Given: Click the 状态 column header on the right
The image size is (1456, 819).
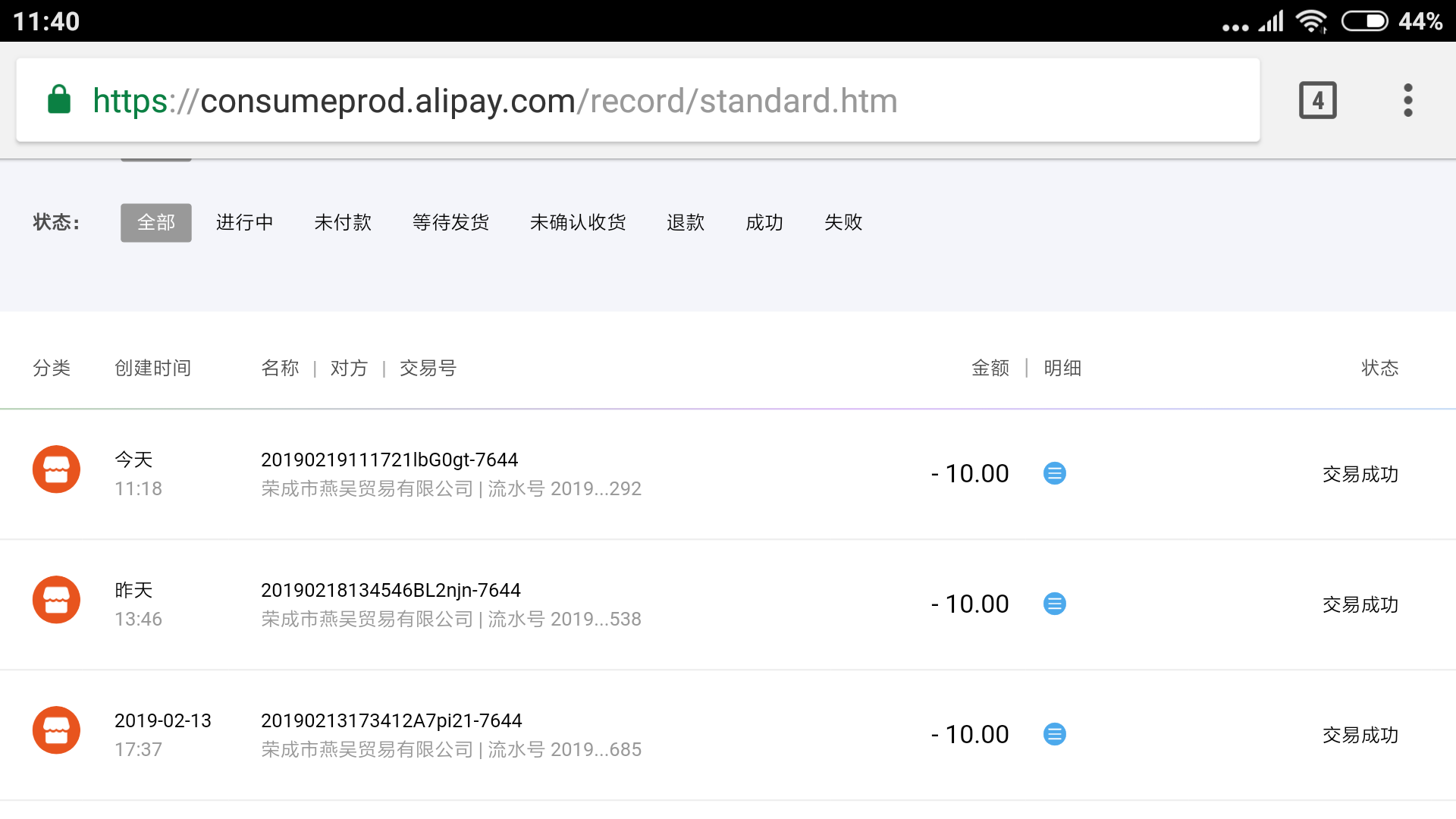Looking at the screenshot, I should [x=1379, y=368].
